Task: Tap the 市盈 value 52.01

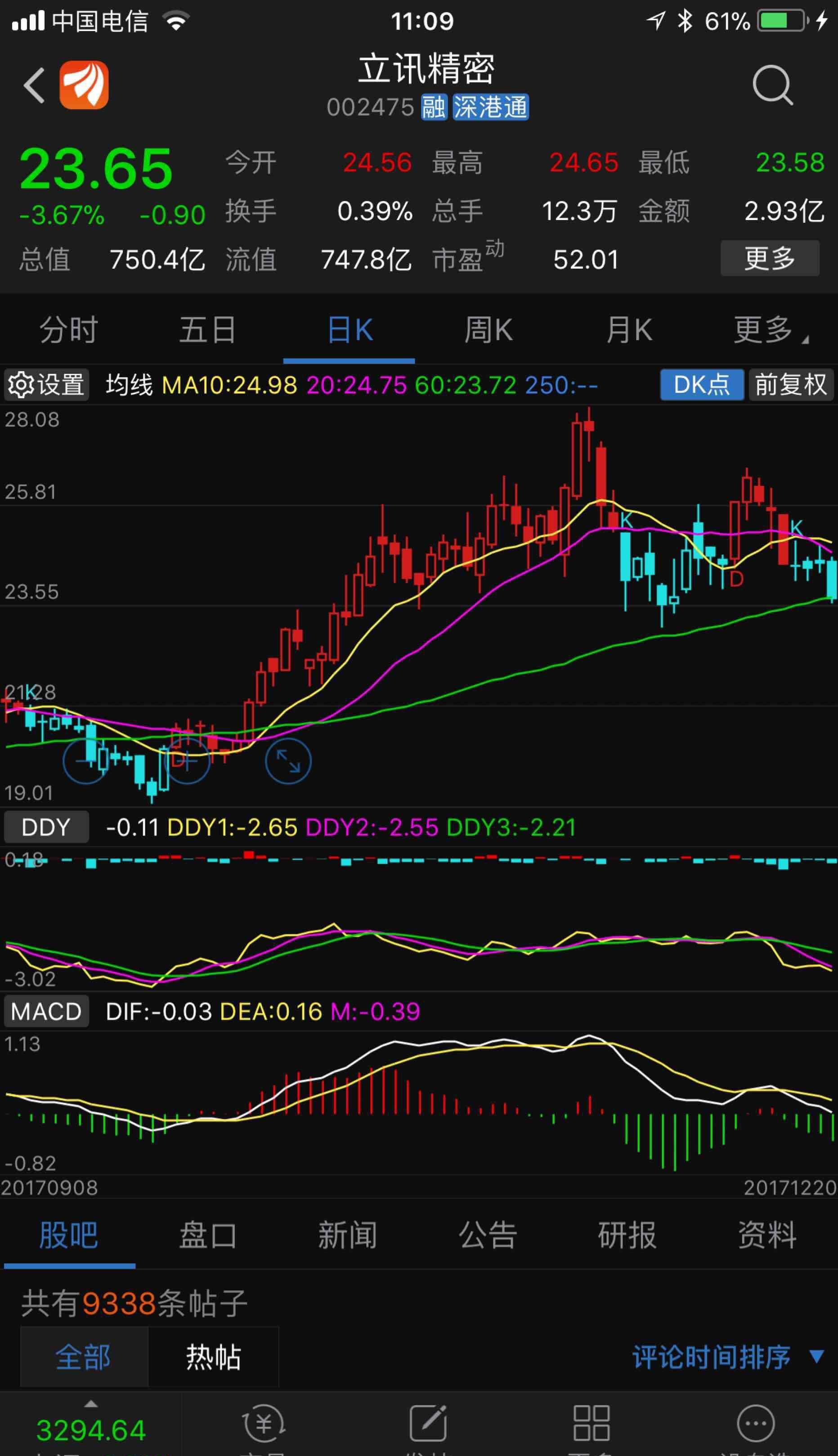Action: coord(586,259)
